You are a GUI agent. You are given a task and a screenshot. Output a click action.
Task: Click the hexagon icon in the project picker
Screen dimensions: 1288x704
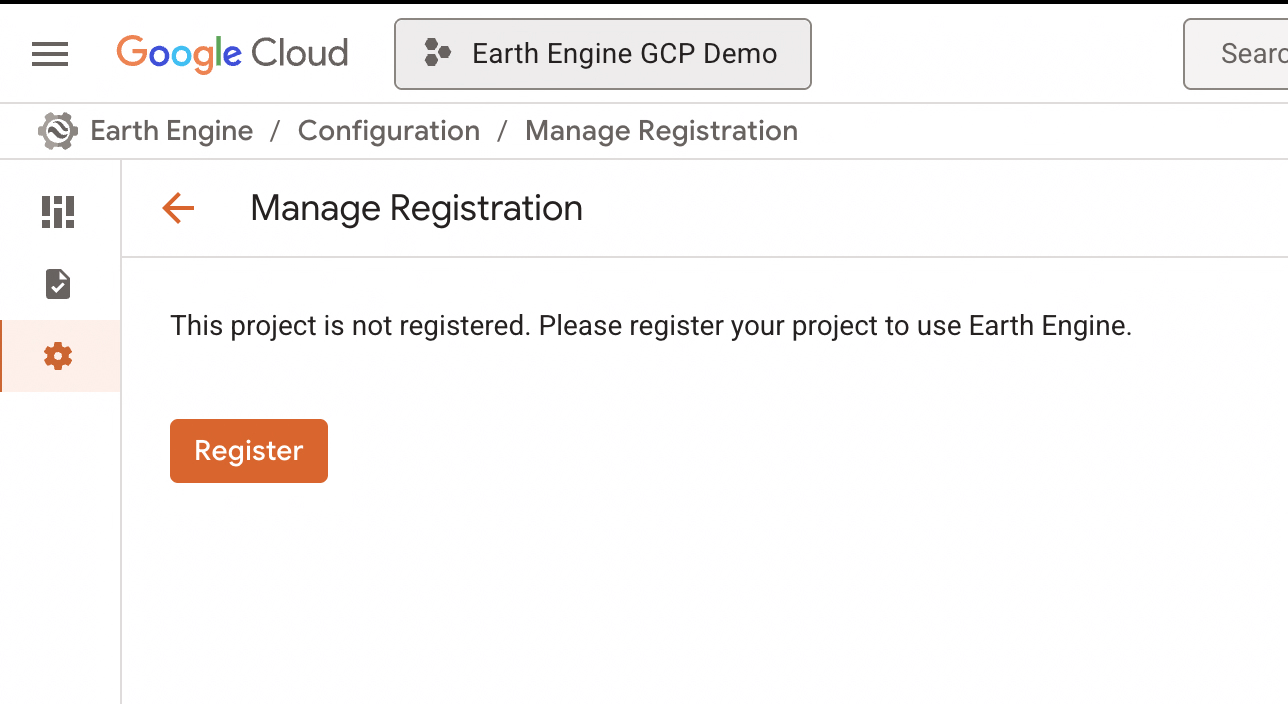[437, 53]
